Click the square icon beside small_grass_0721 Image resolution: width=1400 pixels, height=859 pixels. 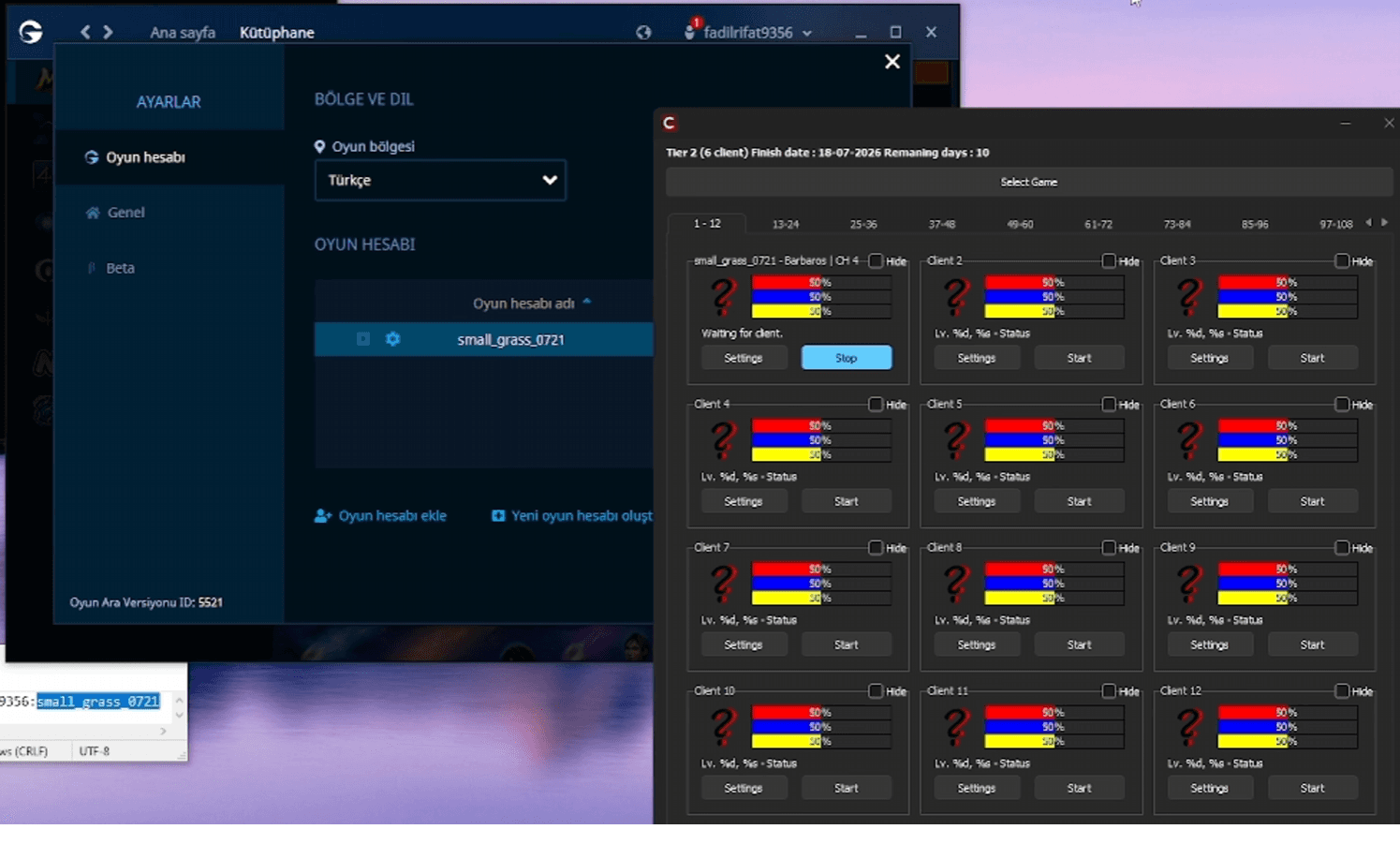[363, 339]
